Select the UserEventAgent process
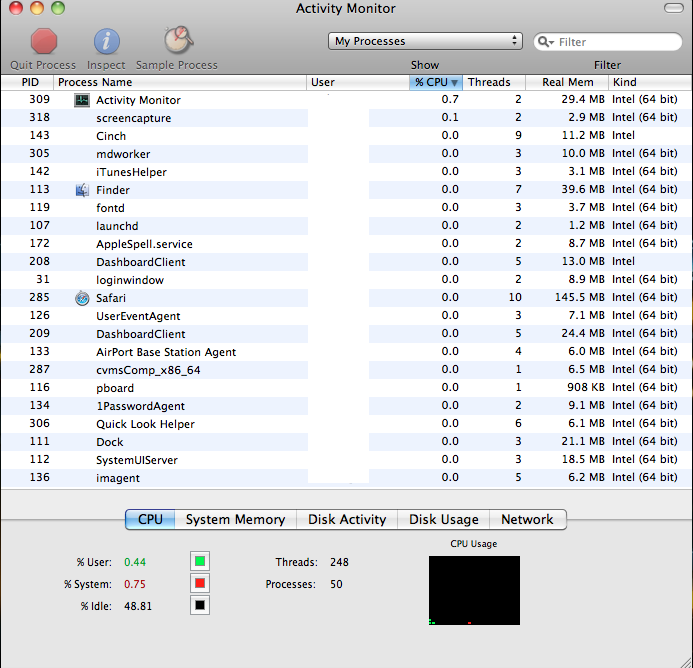The width and height of the screenshot is (693, 668). [346, 316]
